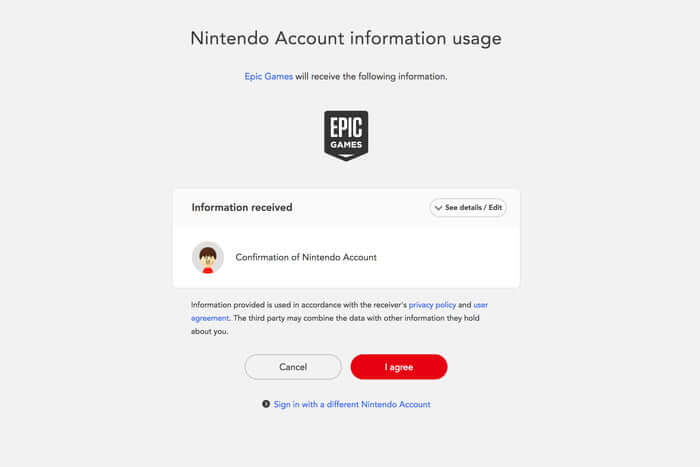700x467 pixels.
Task: Click the Epic Games shield logo
Action: coord(346,135)
